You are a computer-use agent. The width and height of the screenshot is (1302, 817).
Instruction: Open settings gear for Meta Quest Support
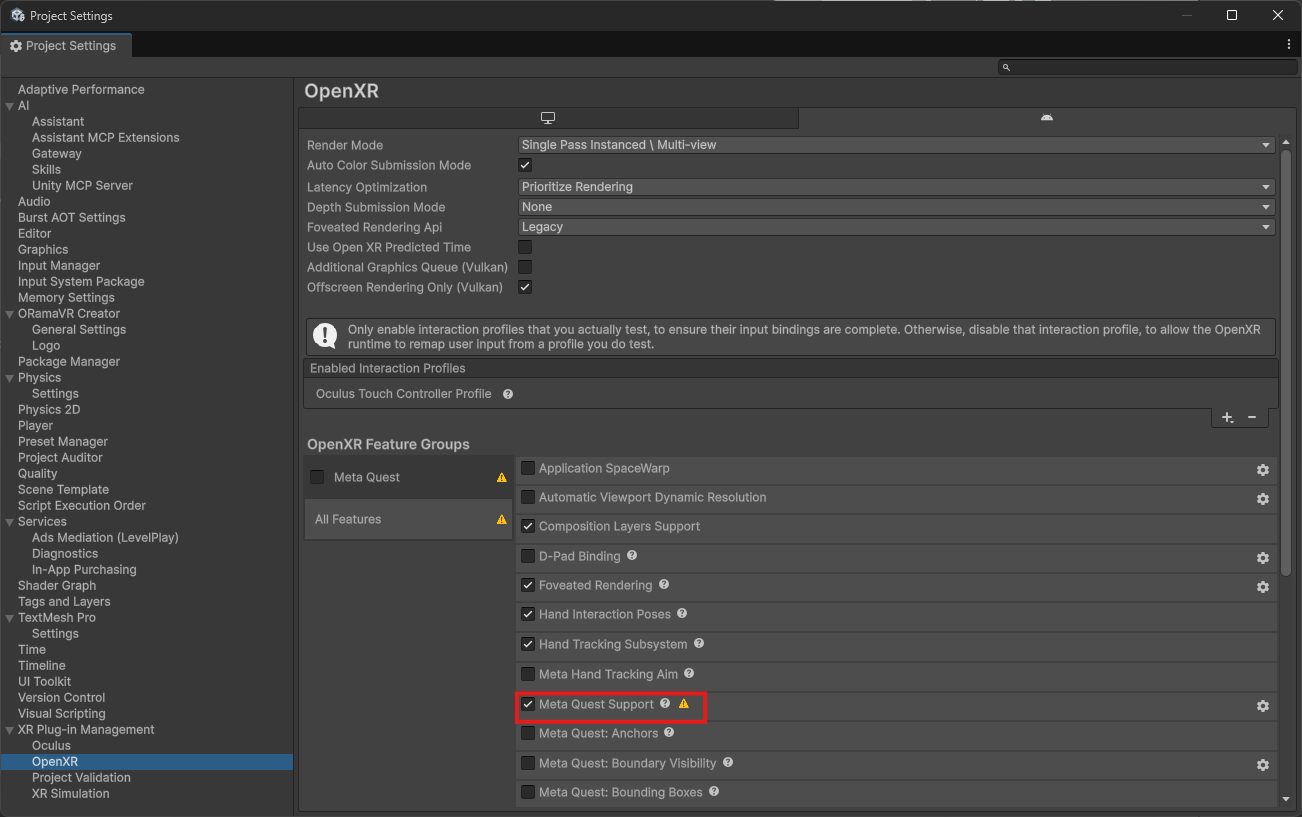point(1262,706)
